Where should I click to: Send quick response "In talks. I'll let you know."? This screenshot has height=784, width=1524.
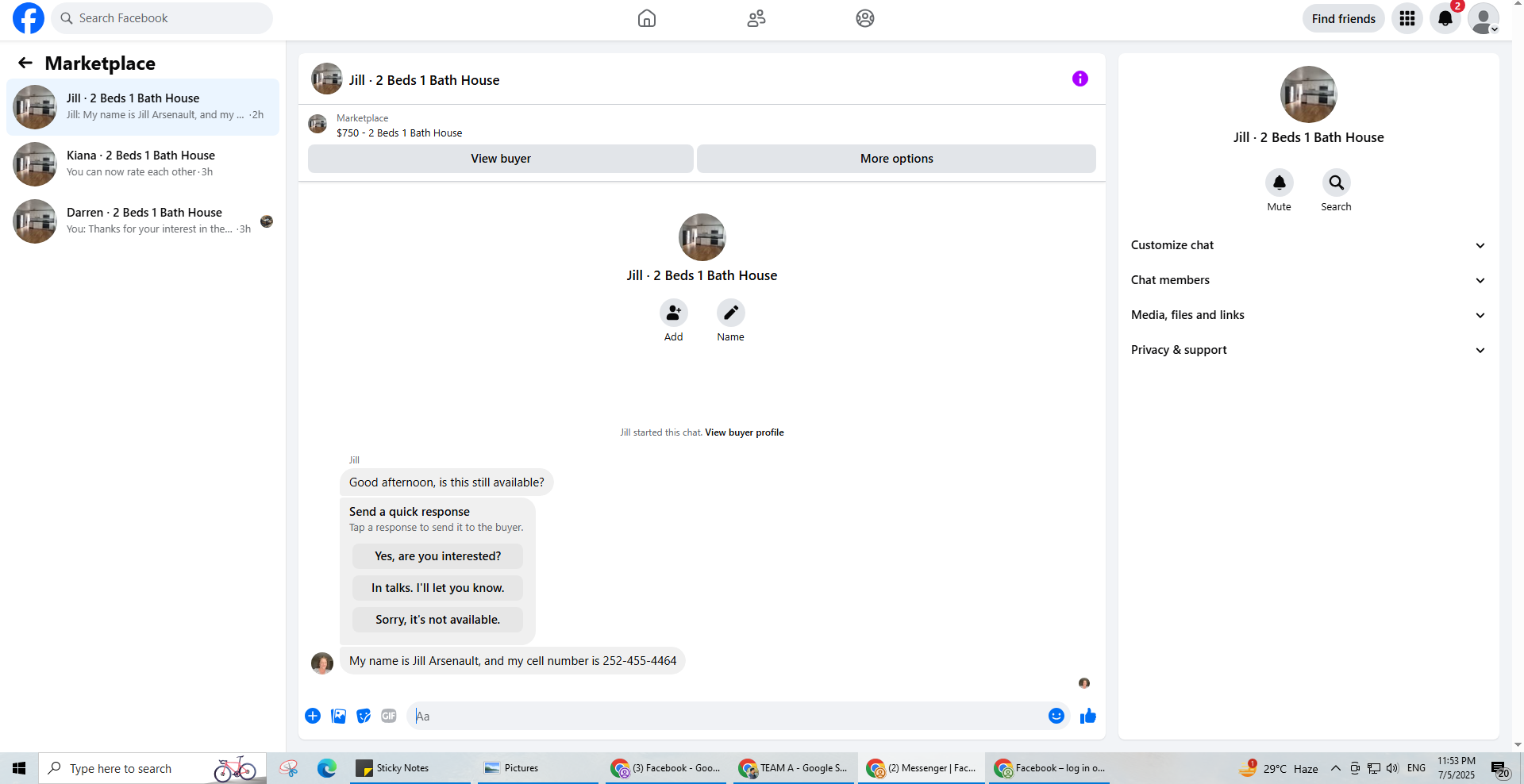pyautogui.click(x=438, y=588)
